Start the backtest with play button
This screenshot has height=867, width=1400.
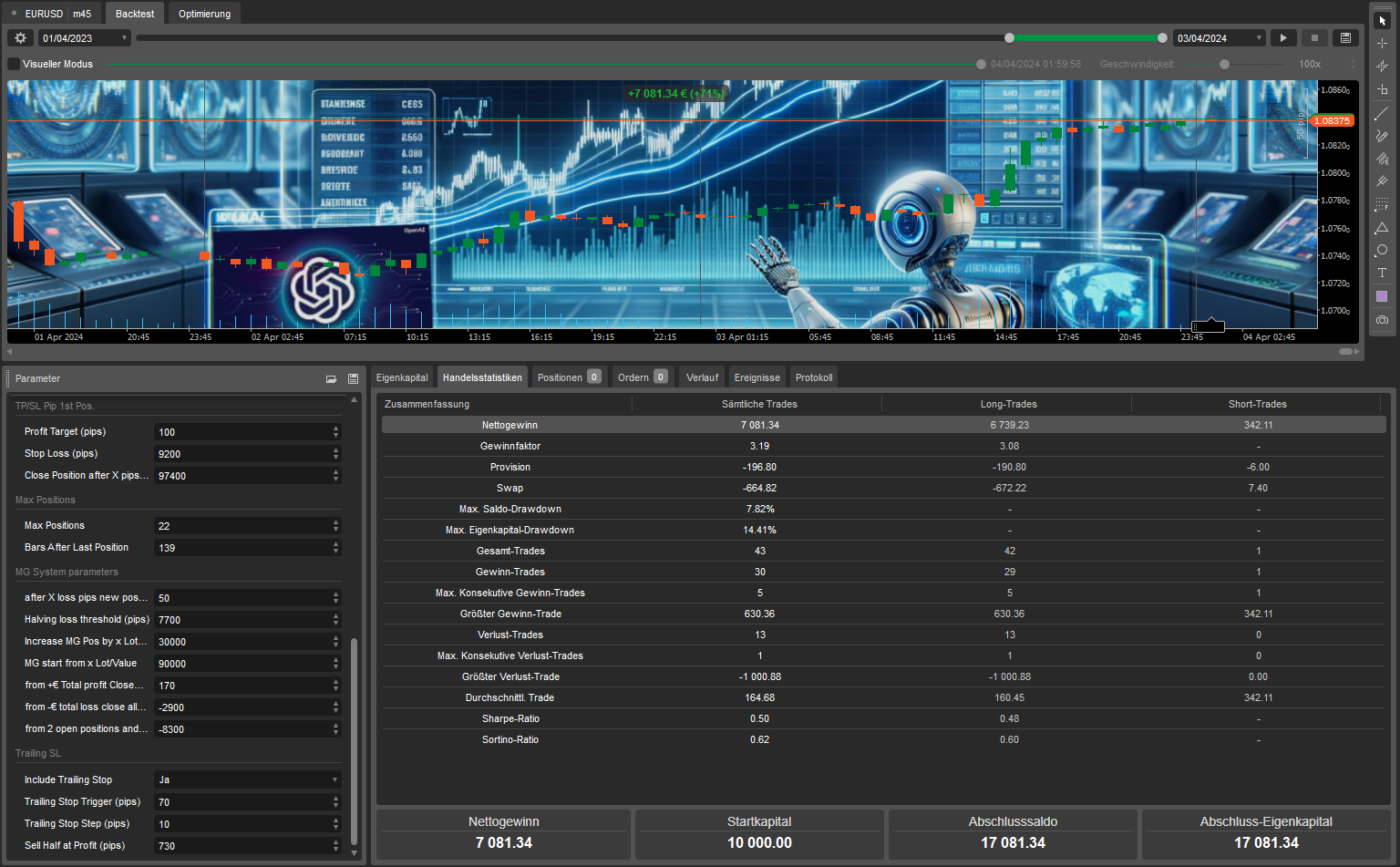(1283, 38)
